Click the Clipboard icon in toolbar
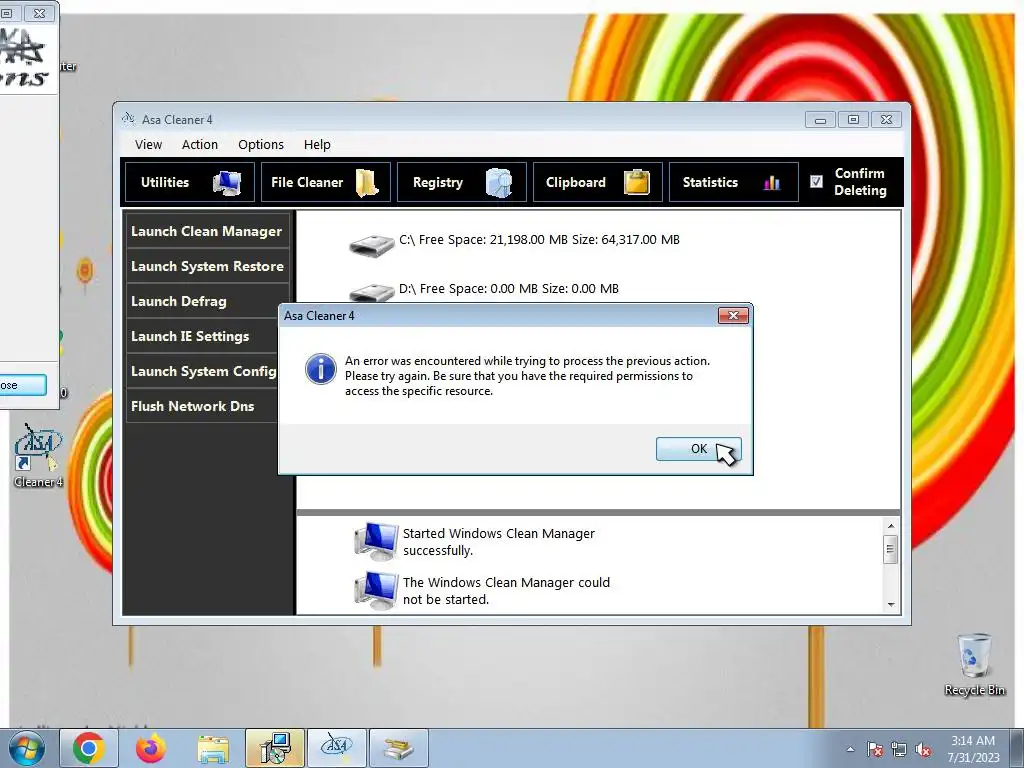The width and height of the screenshot is (1024, 768). point(636,182)
